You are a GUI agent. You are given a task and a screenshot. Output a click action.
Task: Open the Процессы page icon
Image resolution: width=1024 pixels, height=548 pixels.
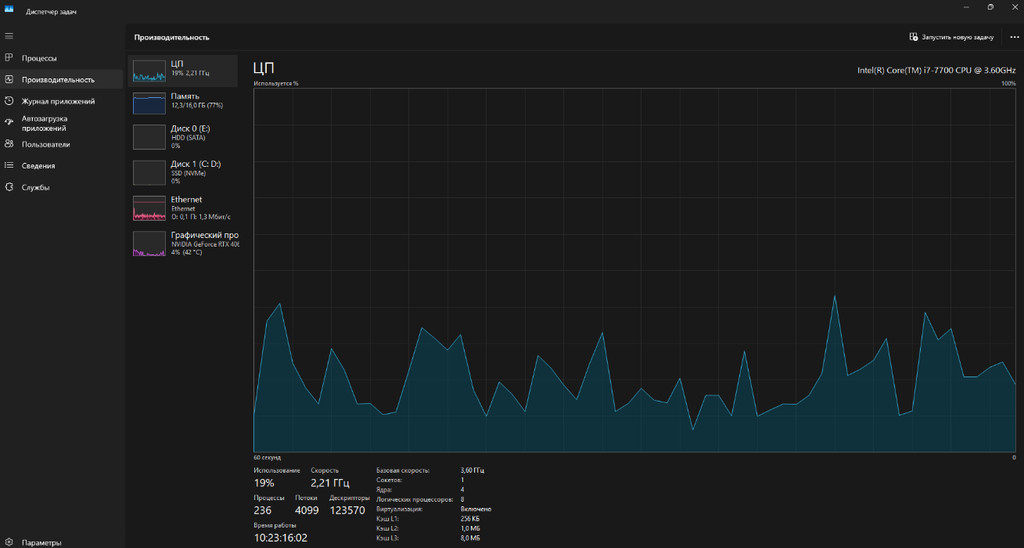pos(8,57)
